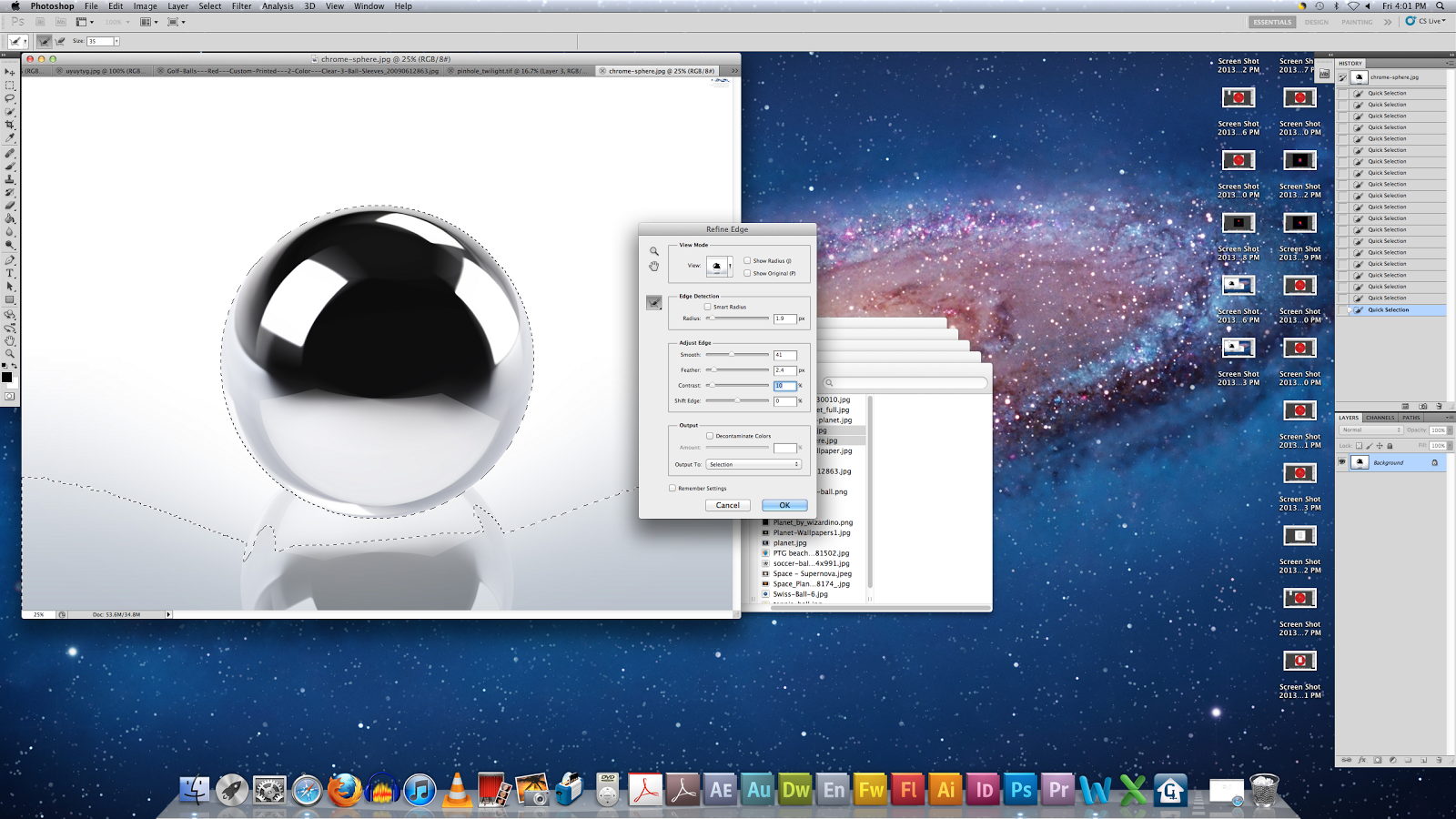Click the Shift Edge slider handle

(738, 400)
